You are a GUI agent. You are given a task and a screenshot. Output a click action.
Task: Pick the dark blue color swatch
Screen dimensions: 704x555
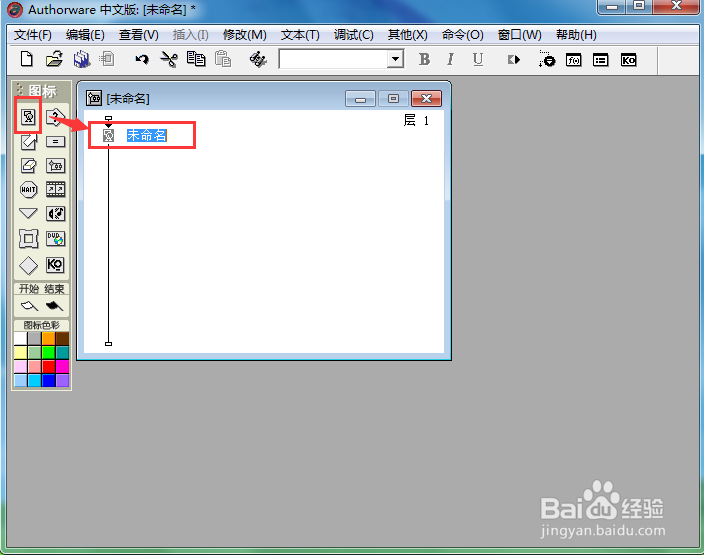[48, 380]
